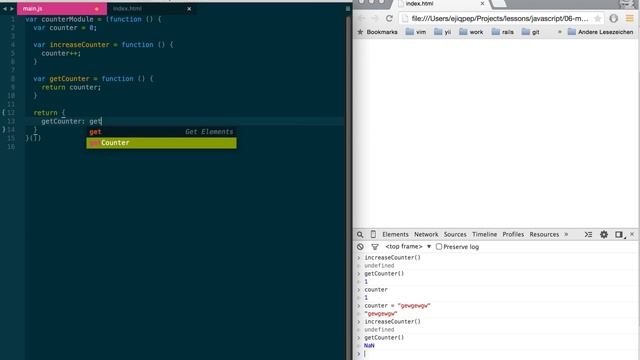
Task: Change DevTools dock side
Action: click(619, 235)
